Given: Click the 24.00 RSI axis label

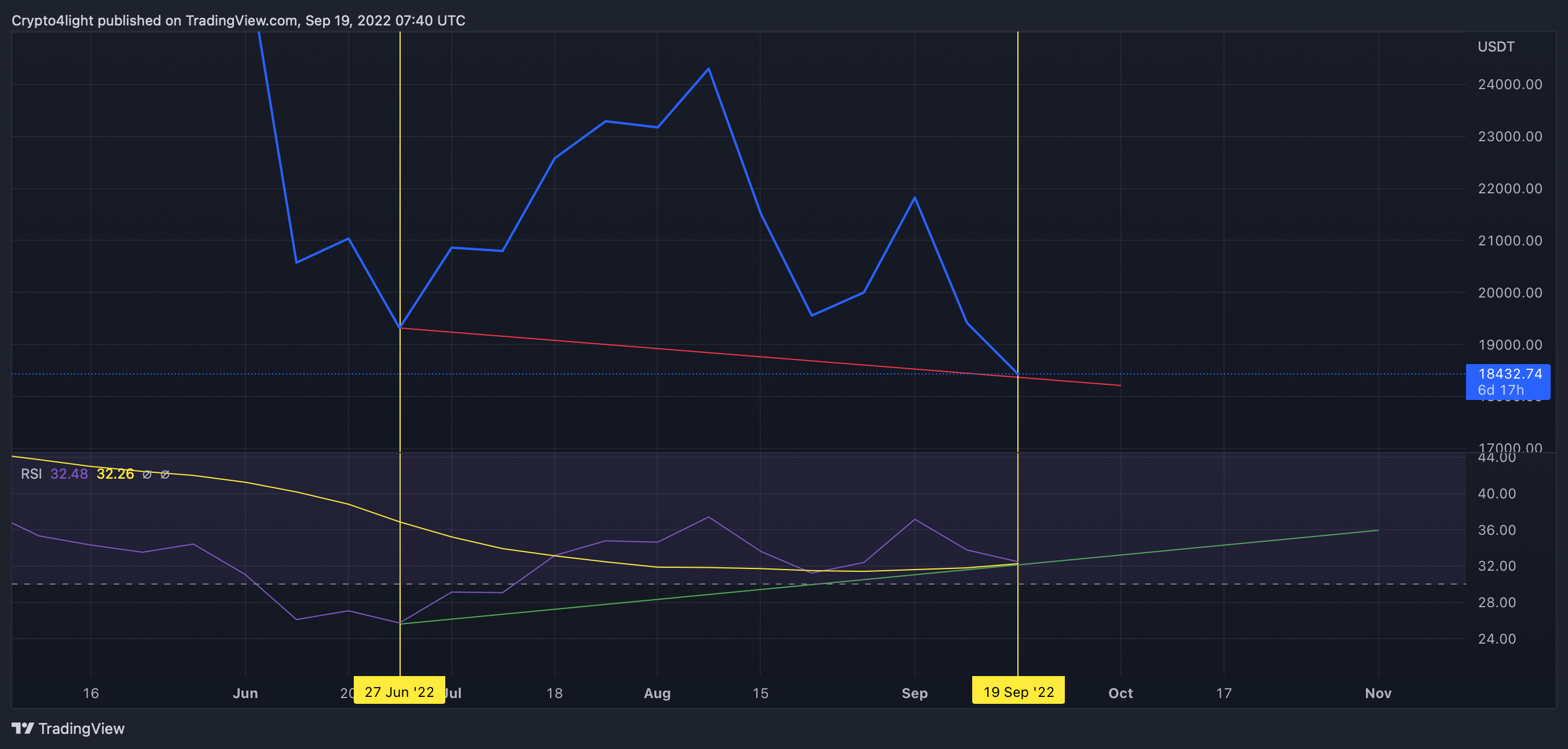Looking at the screenshot, I should pos(1497,639).
